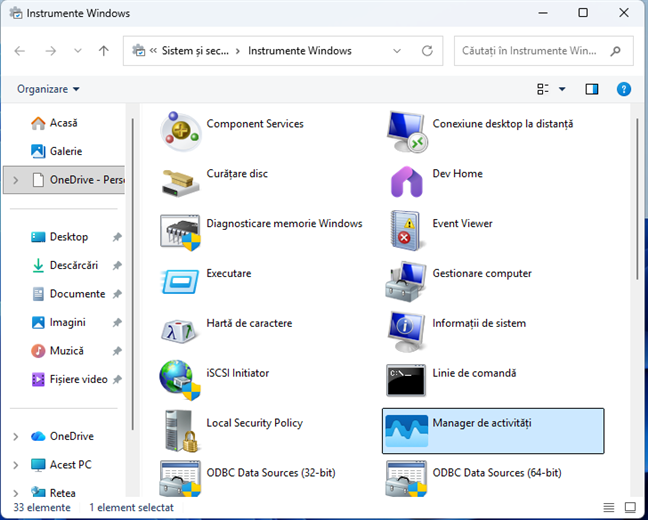Expand the OneDrive - Personal tree node

[x=16, y=180]
